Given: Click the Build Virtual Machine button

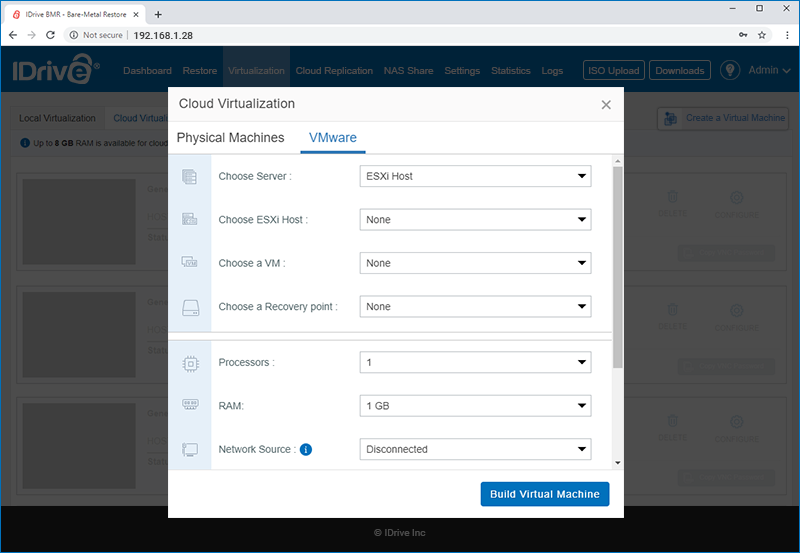Looking at the screenshot, I should pos(545,494).
